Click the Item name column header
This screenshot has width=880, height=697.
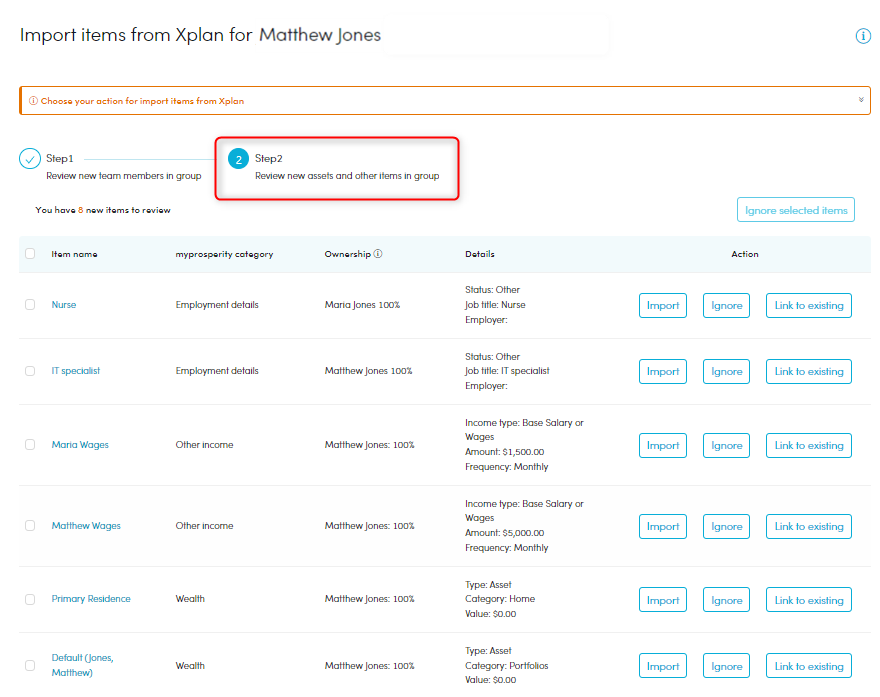point(74,254)
